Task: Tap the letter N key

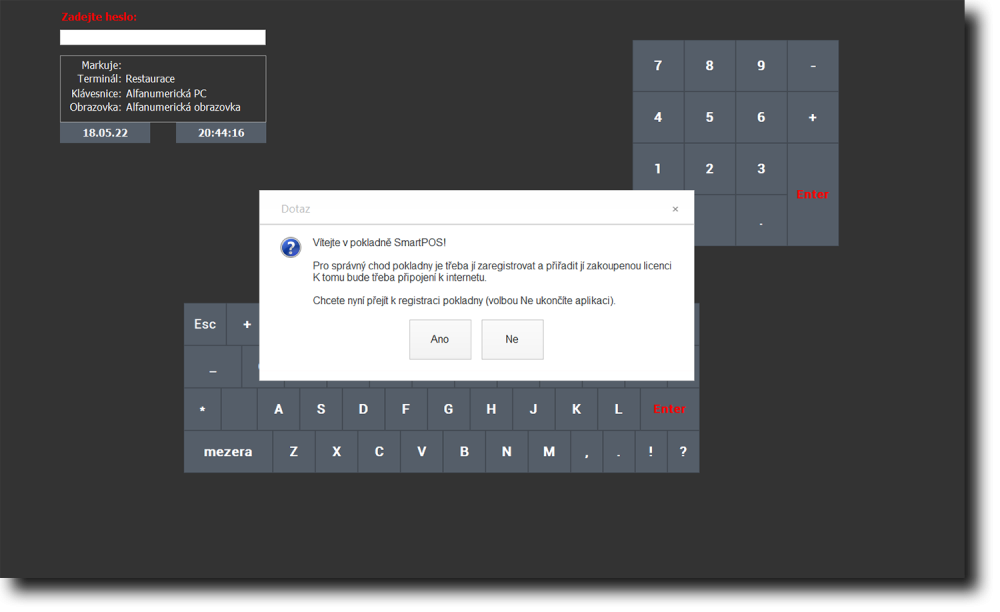Action: tap(506, 452)
